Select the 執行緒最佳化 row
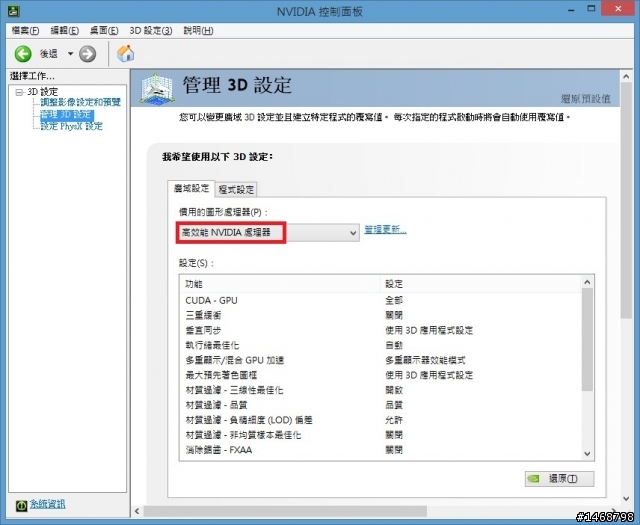 [x=380, y=345]
